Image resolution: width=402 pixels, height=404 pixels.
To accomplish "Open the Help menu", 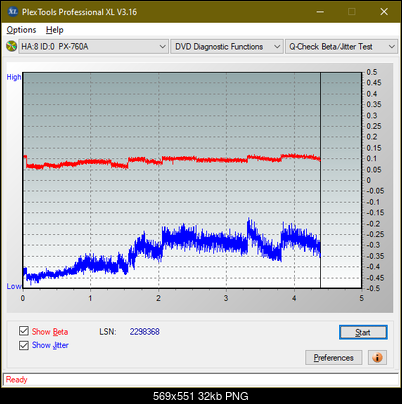I will coord(55,30).
